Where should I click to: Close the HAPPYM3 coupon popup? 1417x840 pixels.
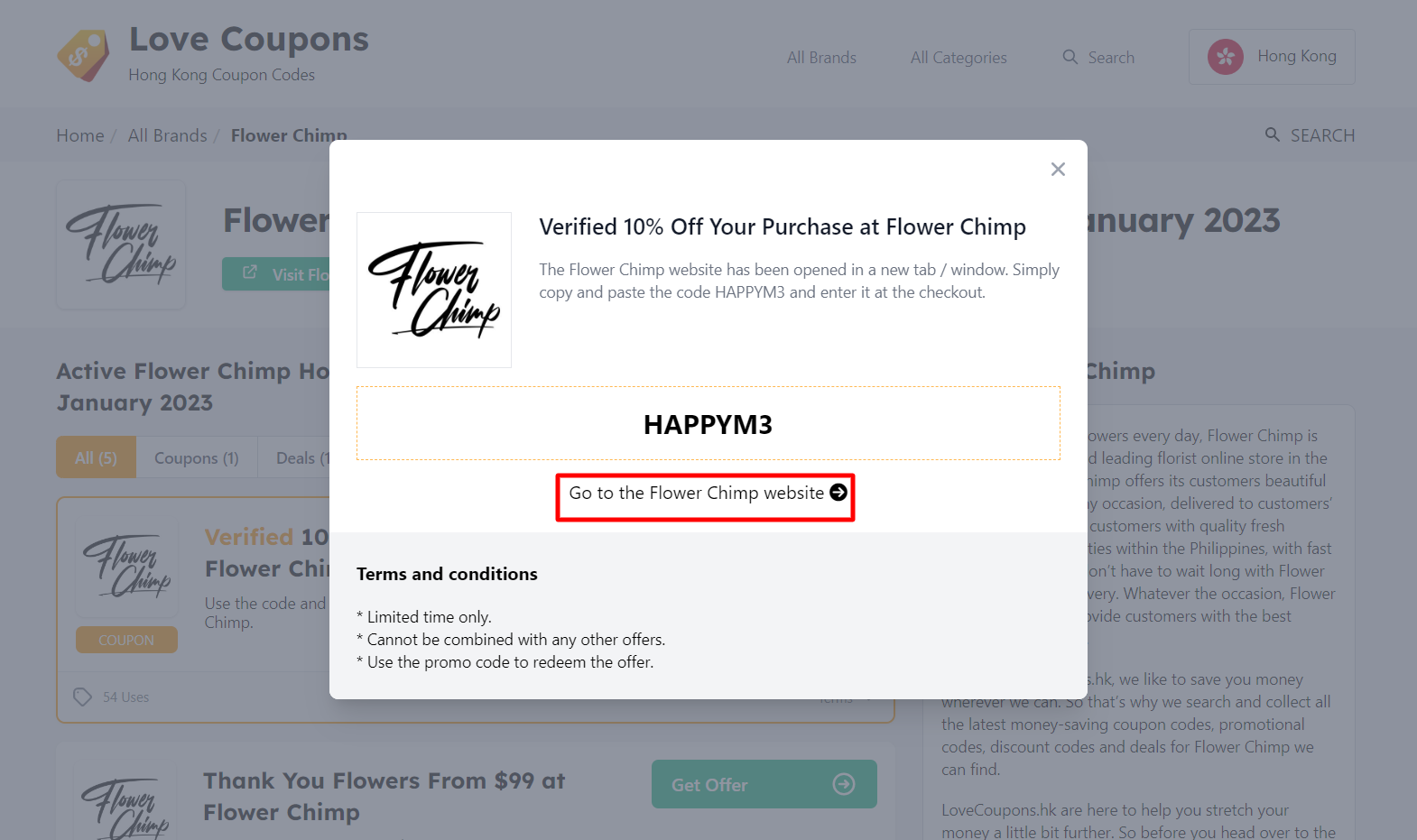pyautogui.click(x=1058, y=169)
